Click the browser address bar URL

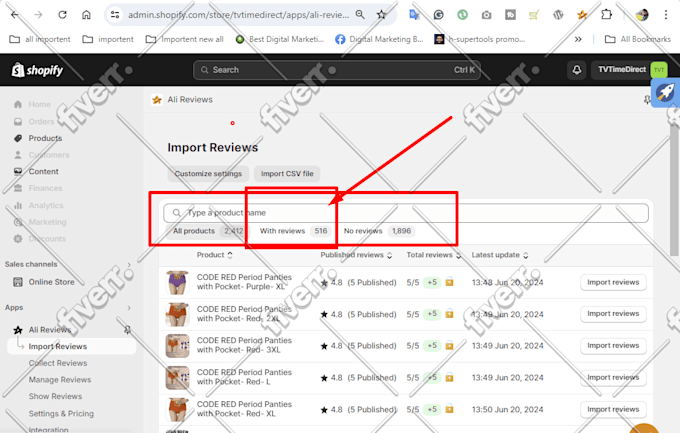coord(238,15)
